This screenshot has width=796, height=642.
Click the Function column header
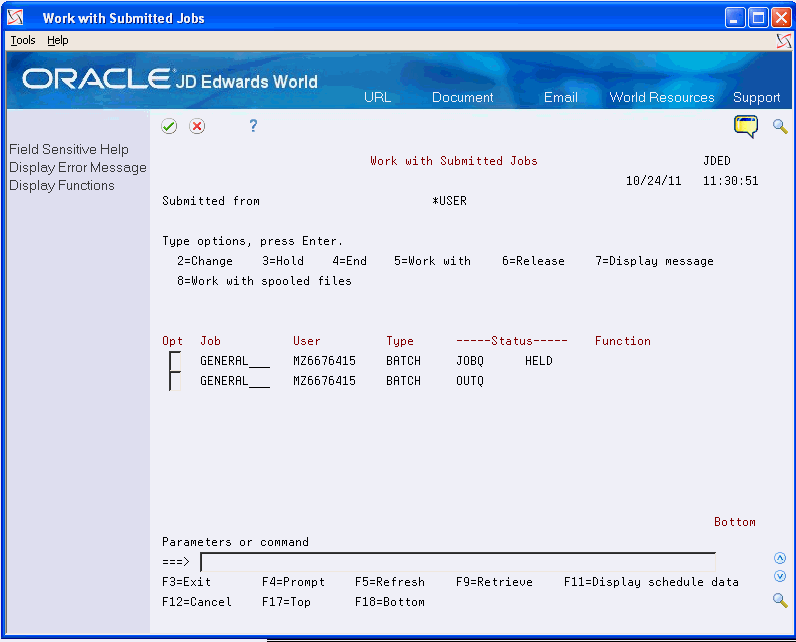623,341
